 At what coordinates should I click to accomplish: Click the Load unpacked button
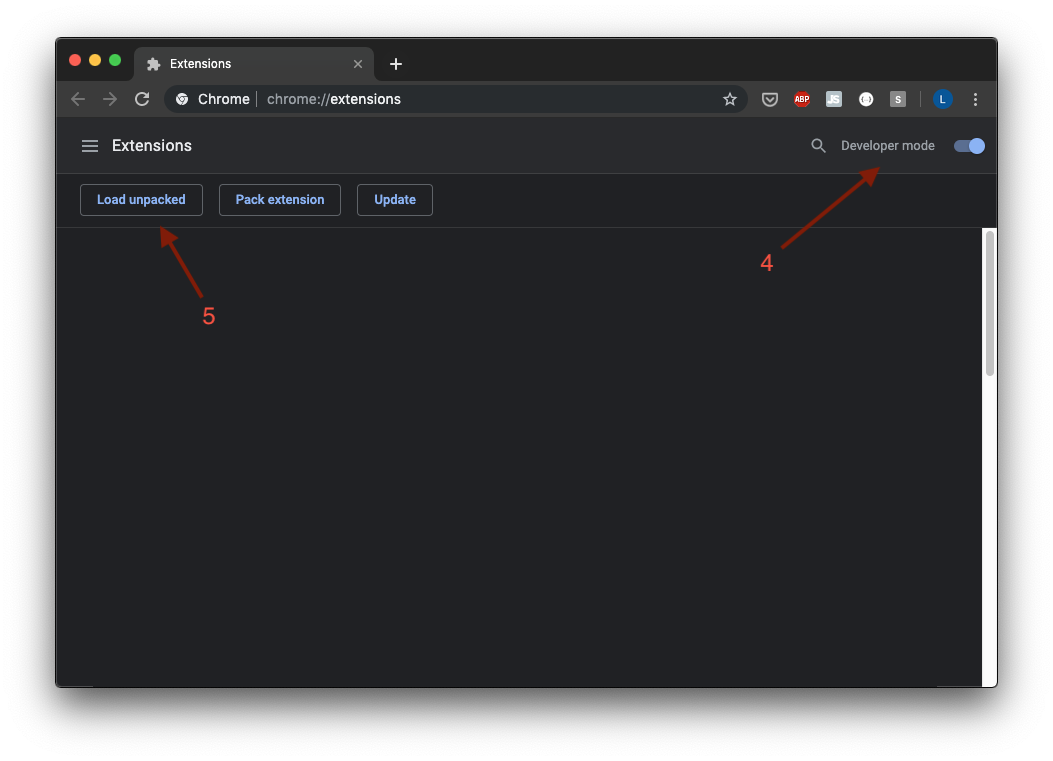click(x=141, y=200)
